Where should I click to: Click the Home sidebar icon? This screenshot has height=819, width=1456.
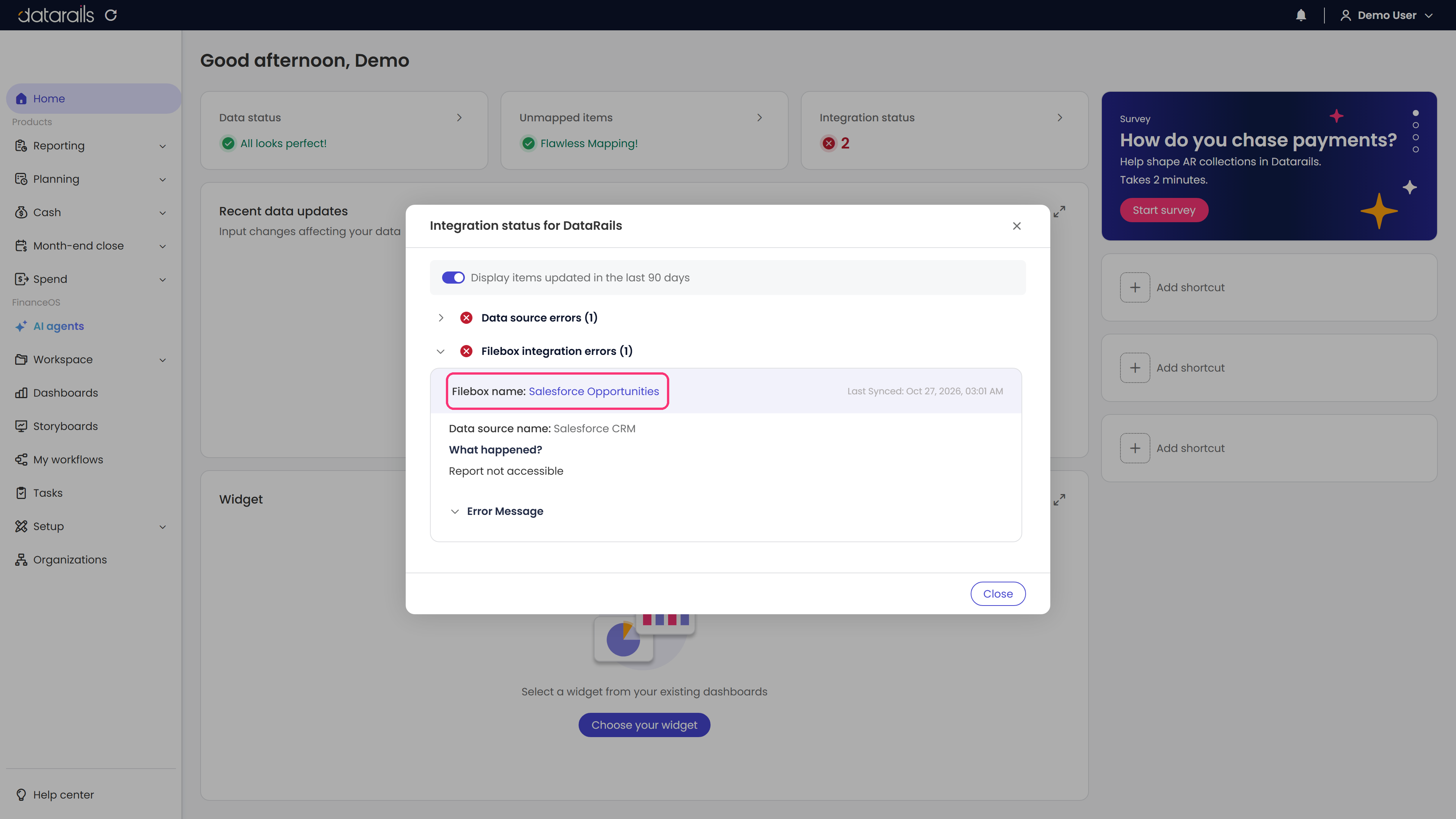[21, 99]
